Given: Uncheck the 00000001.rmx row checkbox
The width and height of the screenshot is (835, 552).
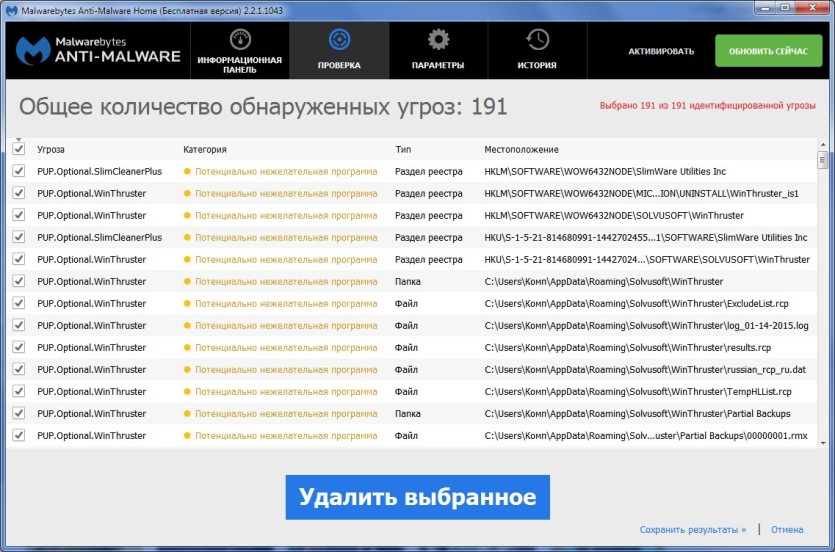Looking at the screenshot, I should click(x=19, y=435).
